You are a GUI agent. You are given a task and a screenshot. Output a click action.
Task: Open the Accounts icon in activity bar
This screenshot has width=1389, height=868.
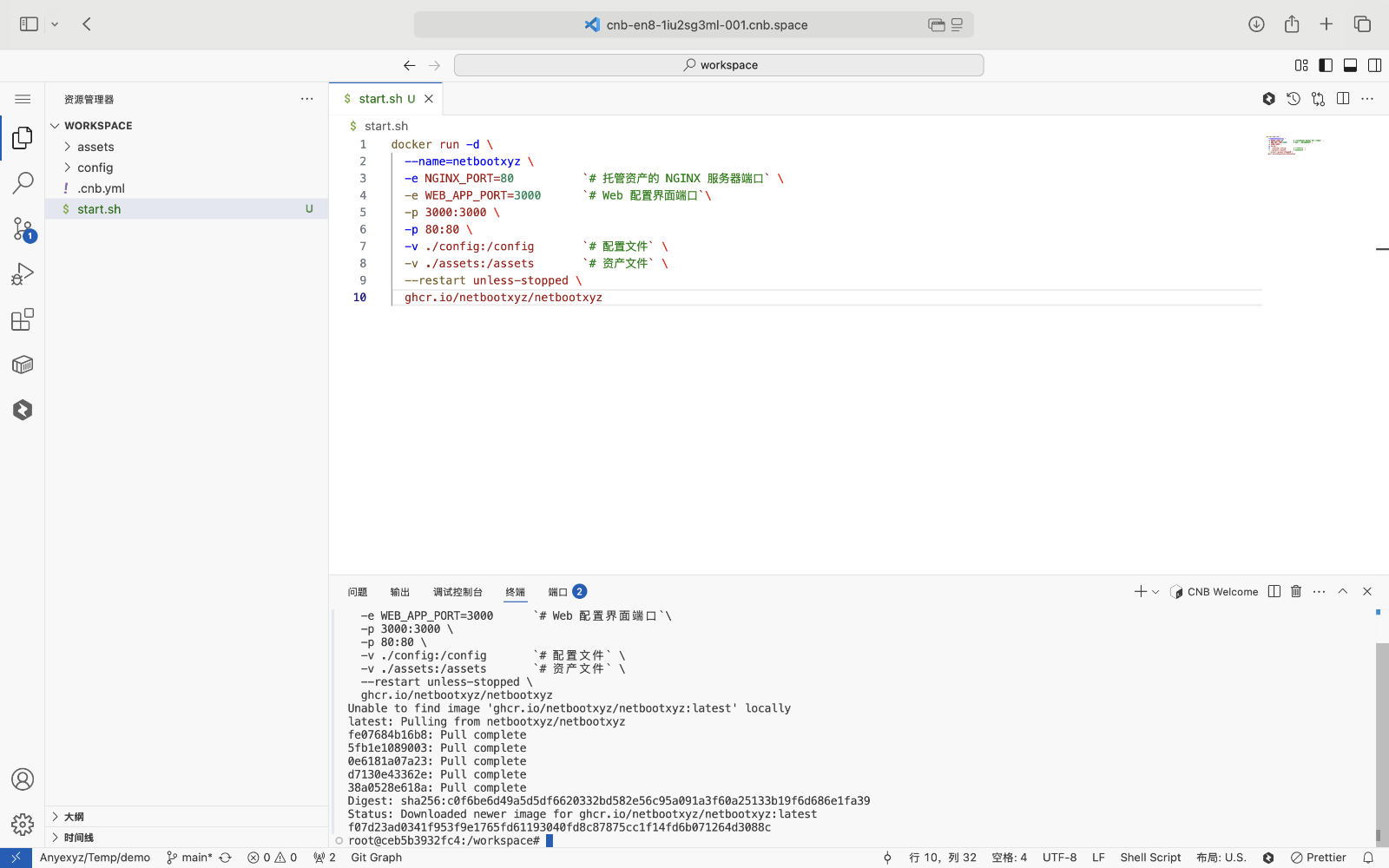[23, 779]
